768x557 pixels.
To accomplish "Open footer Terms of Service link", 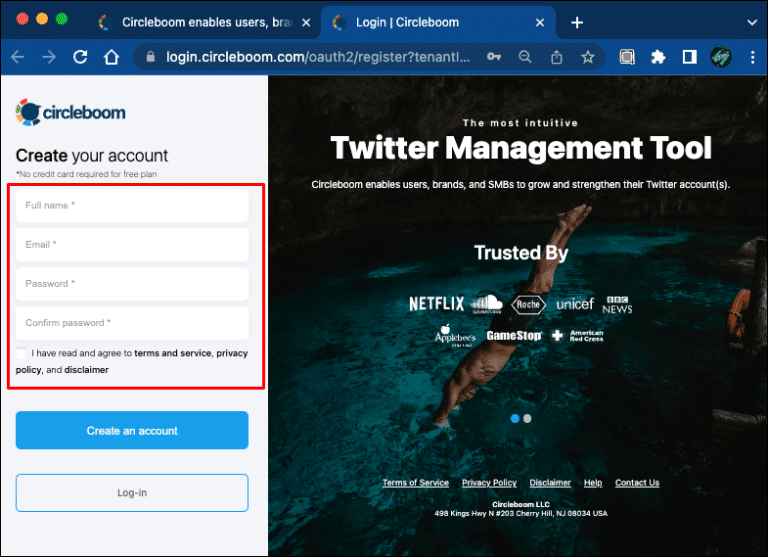I will pos(415,483).
